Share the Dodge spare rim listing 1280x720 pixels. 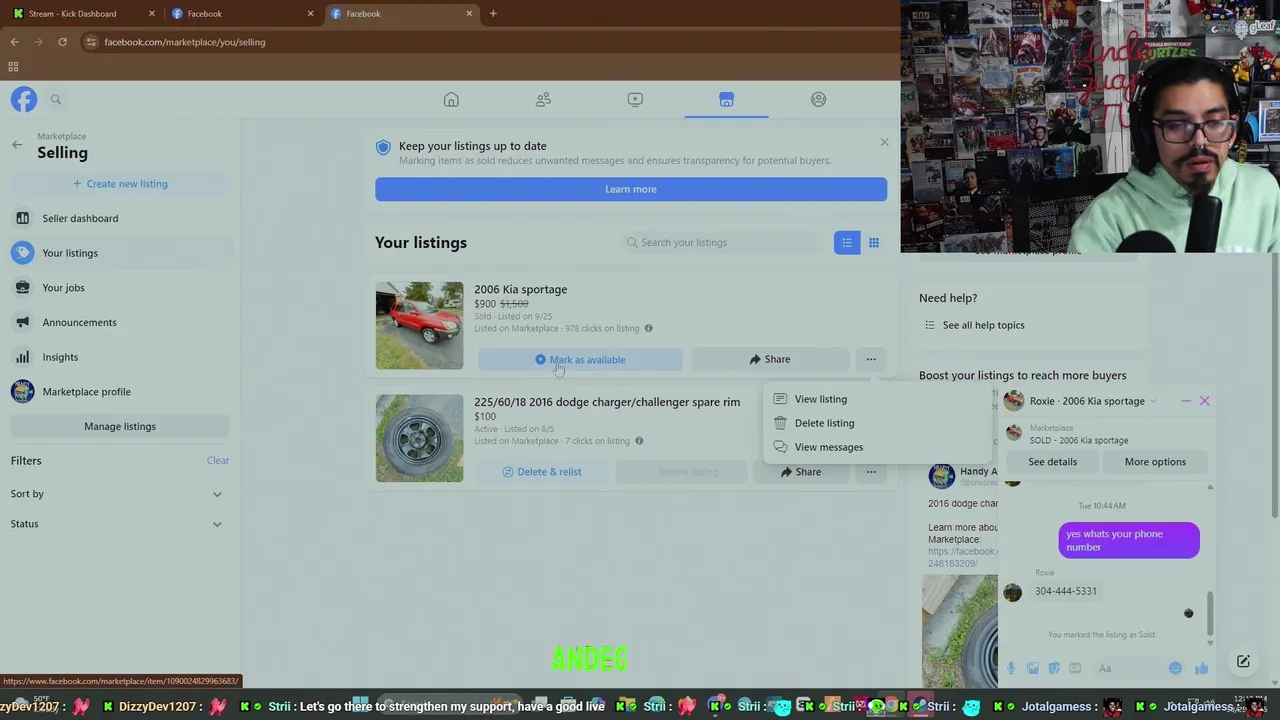(800, 472)
